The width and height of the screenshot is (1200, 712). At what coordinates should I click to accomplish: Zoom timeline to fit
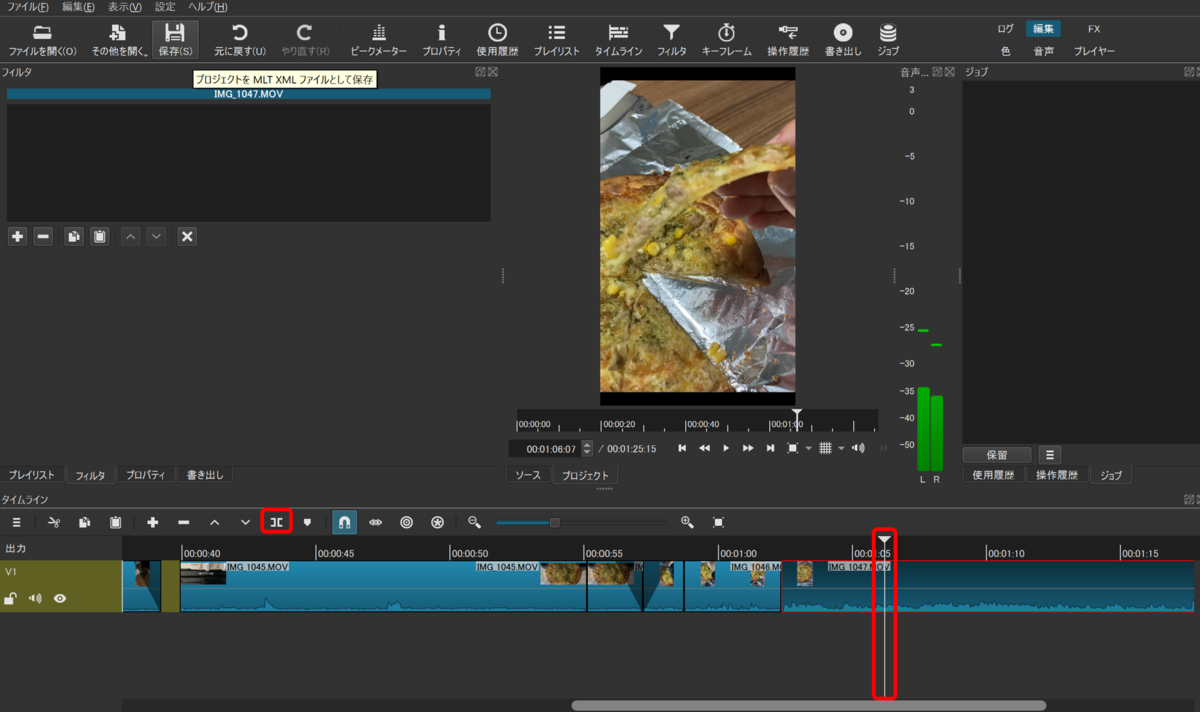(x=718, y=522)
